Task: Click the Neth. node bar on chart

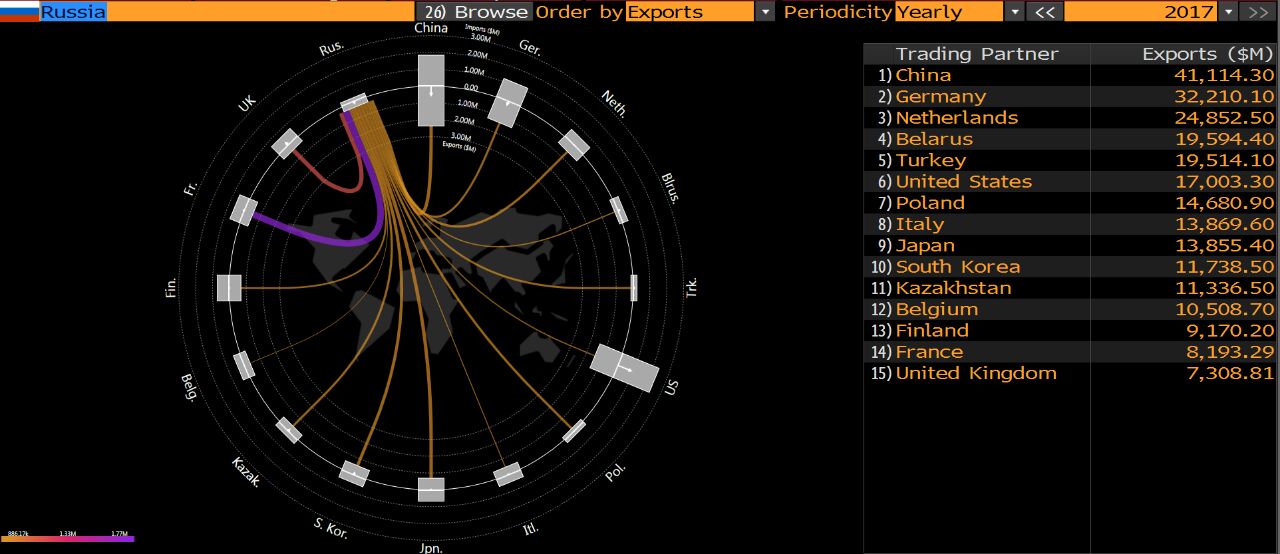Action: coord(573,145)
